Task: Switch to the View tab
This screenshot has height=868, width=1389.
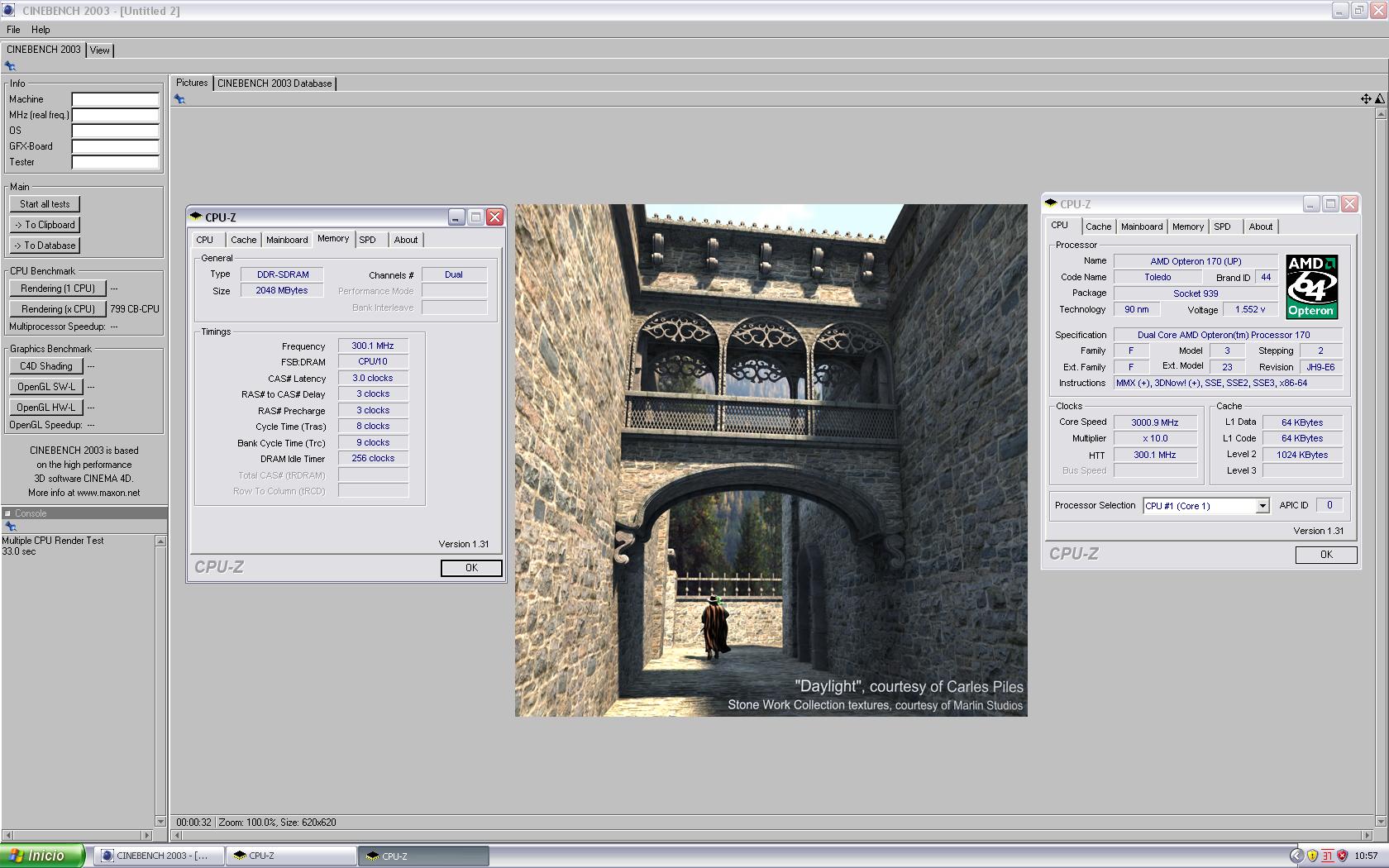Action: click(x=99, y=50)
